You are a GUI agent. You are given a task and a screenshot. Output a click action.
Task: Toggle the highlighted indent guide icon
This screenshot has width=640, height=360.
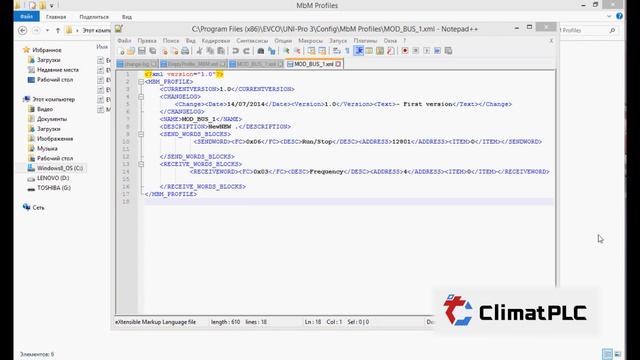click(x=359, y=51)
